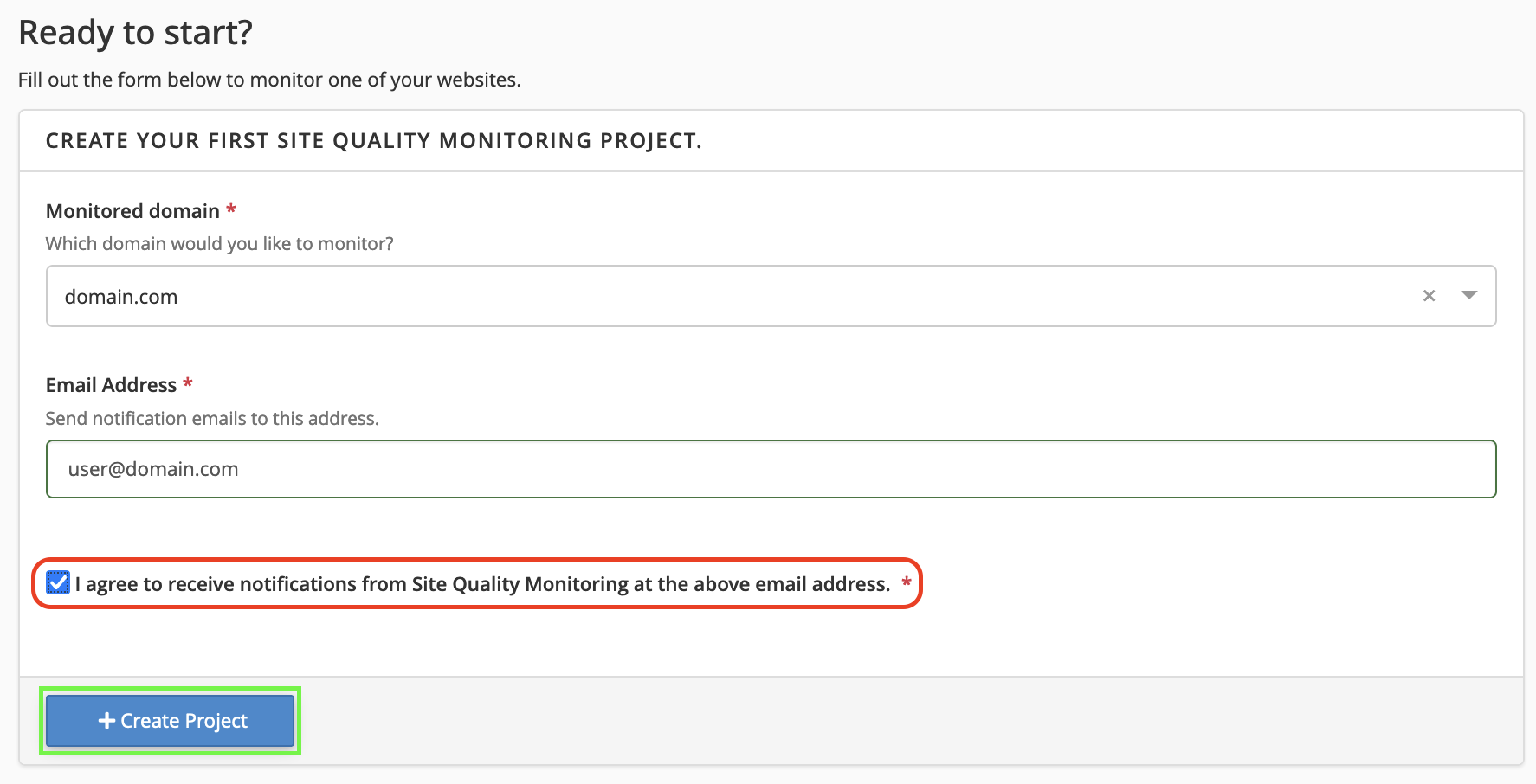Click the plus icon on Create Project

click(106, 720)
